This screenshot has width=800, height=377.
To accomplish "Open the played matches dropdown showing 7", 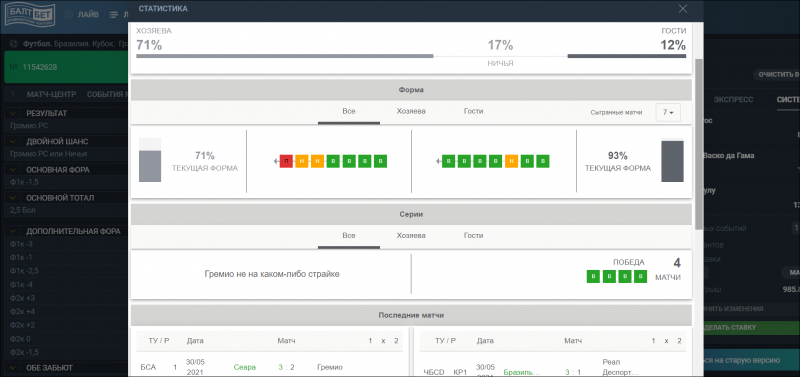I will click(x=668, y=113).
